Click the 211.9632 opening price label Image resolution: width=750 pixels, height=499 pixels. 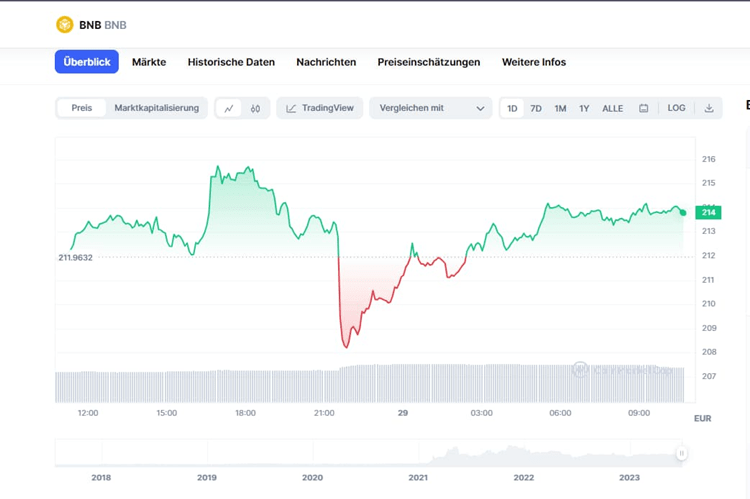coord(76,257)
